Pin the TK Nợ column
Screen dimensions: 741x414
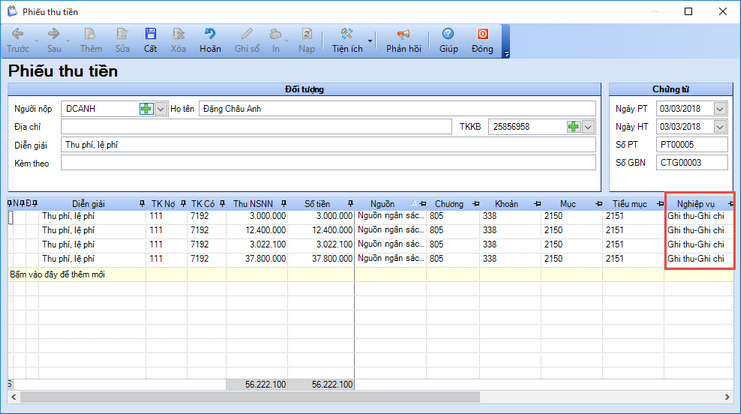[x=183, y=204]
